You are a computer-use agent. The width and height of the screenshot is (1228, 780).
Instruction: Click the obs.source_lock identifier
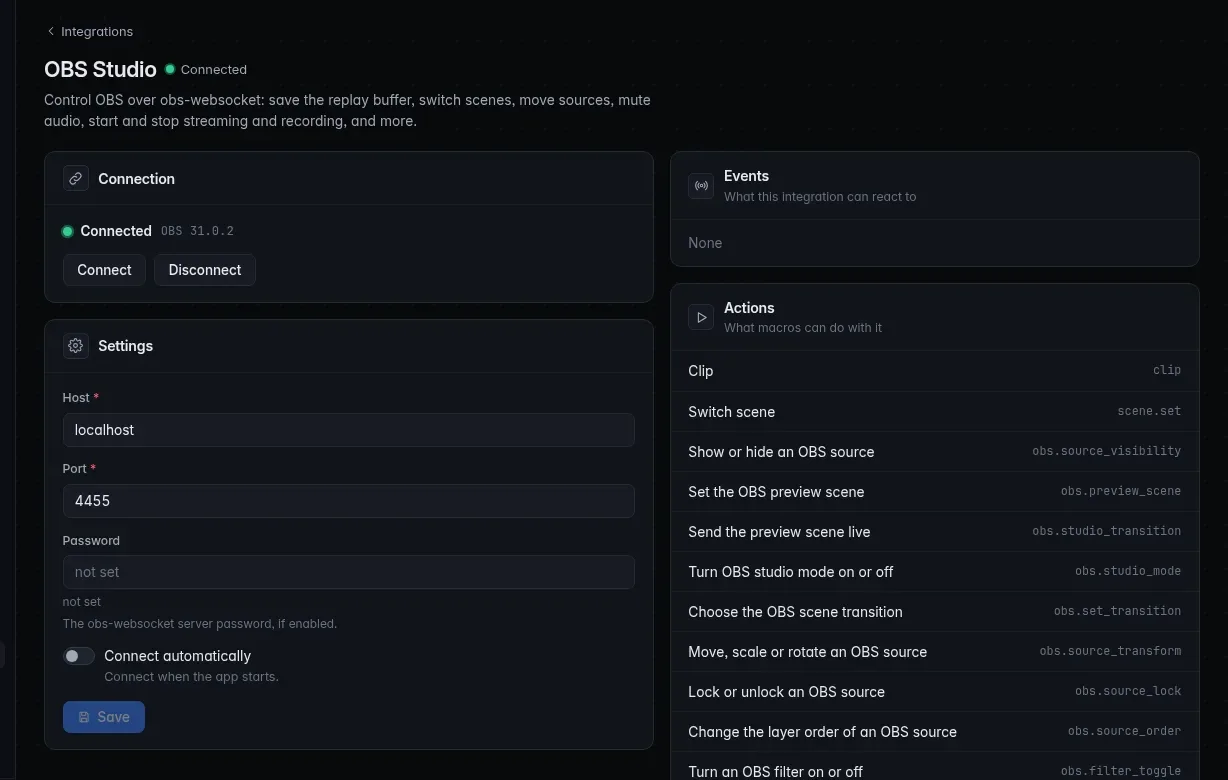pos(1128,691)
